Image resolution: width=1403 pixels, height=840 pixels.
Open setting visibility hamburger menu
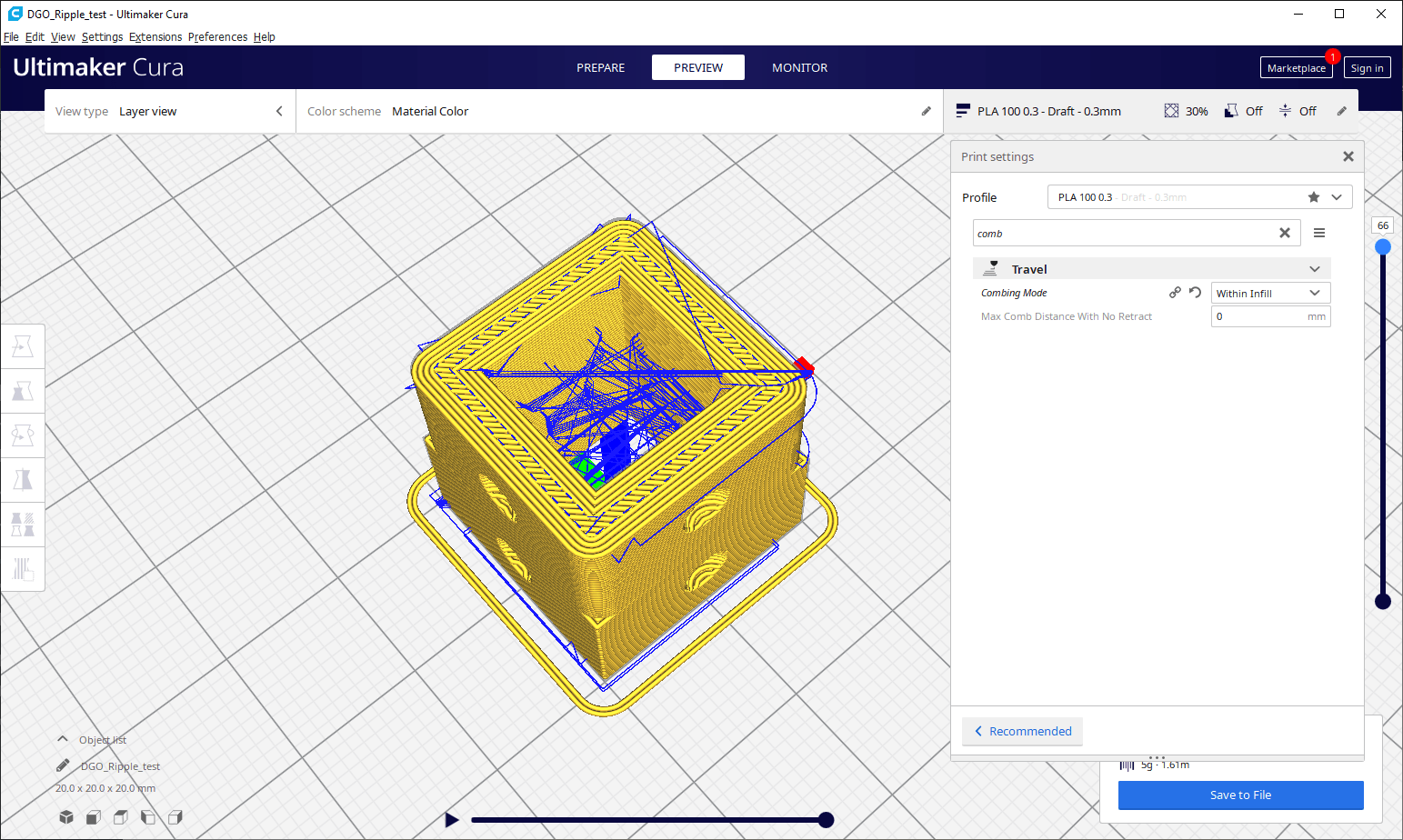(x=1319, y=233)
